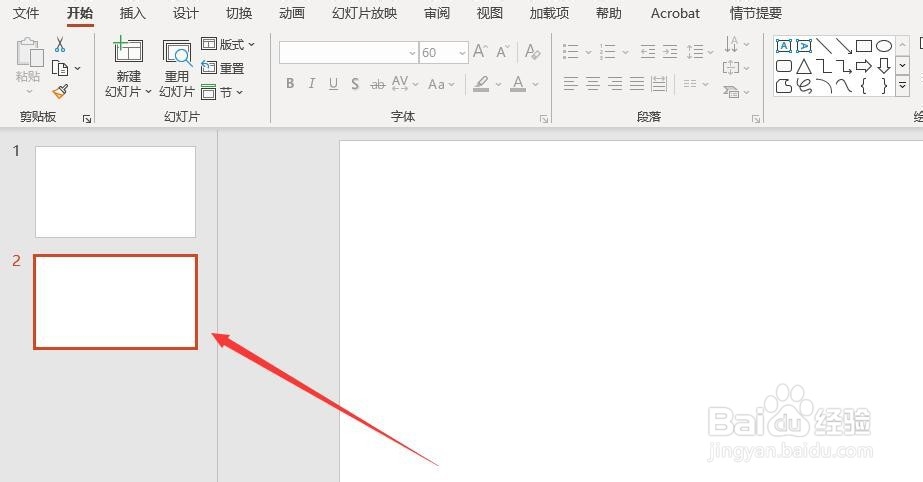Screen dimensions: 923x482
Task: Select the arrow line shape
Action: (x=844, y=46)
